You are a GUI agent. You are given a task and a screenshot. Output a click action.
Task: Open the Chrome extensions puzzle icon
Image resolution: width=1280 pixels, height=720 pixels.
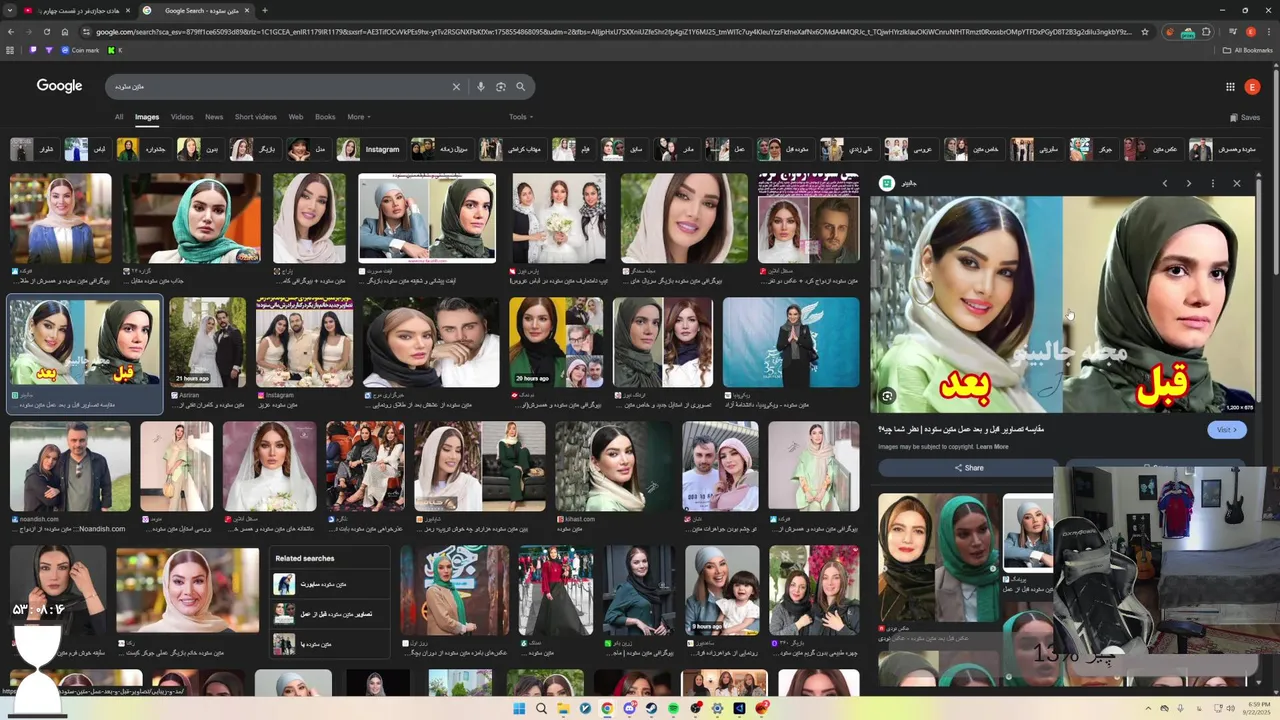1206,32
